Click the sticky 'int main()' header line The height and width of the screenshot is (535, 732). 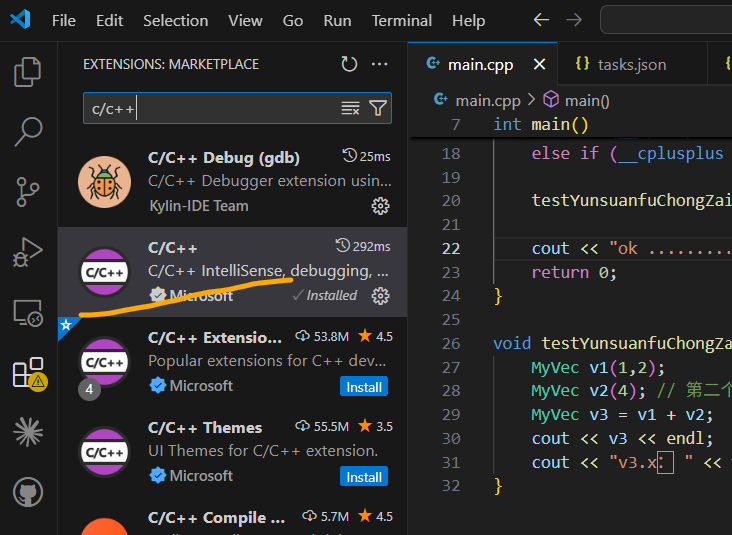pos(541,124)
